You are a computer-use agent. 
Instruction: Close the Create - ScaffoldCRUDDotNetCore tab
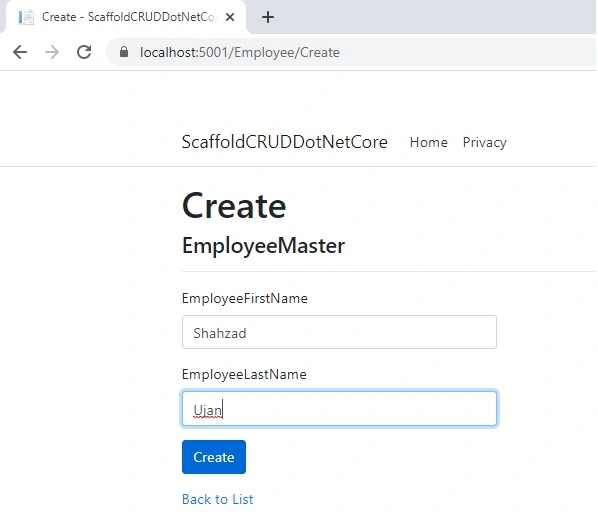tap(230, 17)
